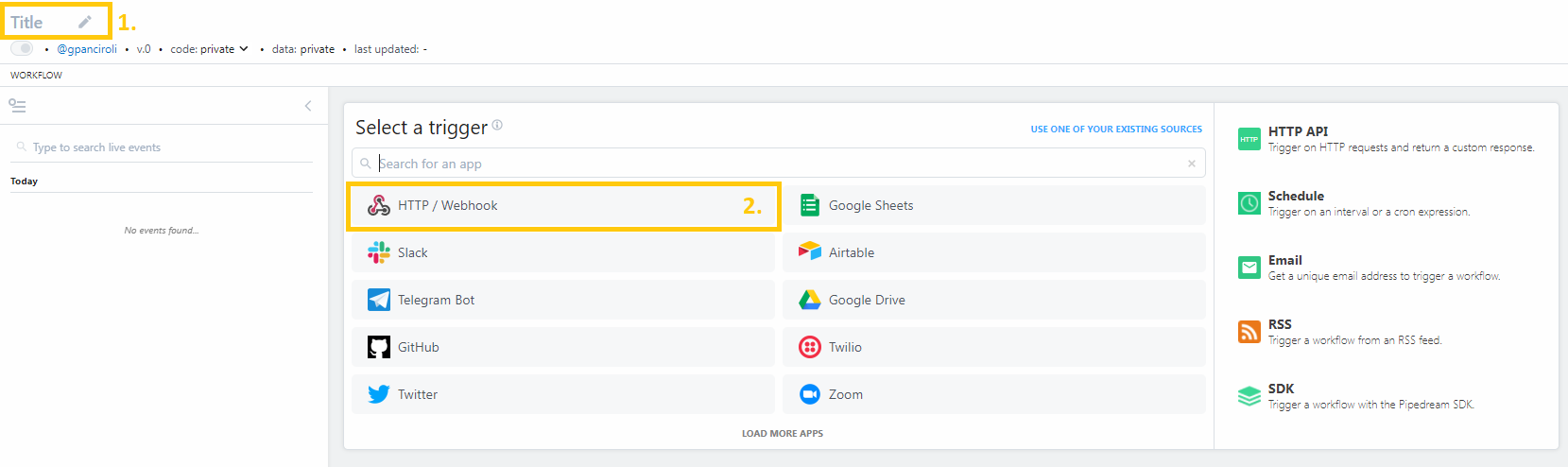Collapse the left events sidebar

(308, 106)
